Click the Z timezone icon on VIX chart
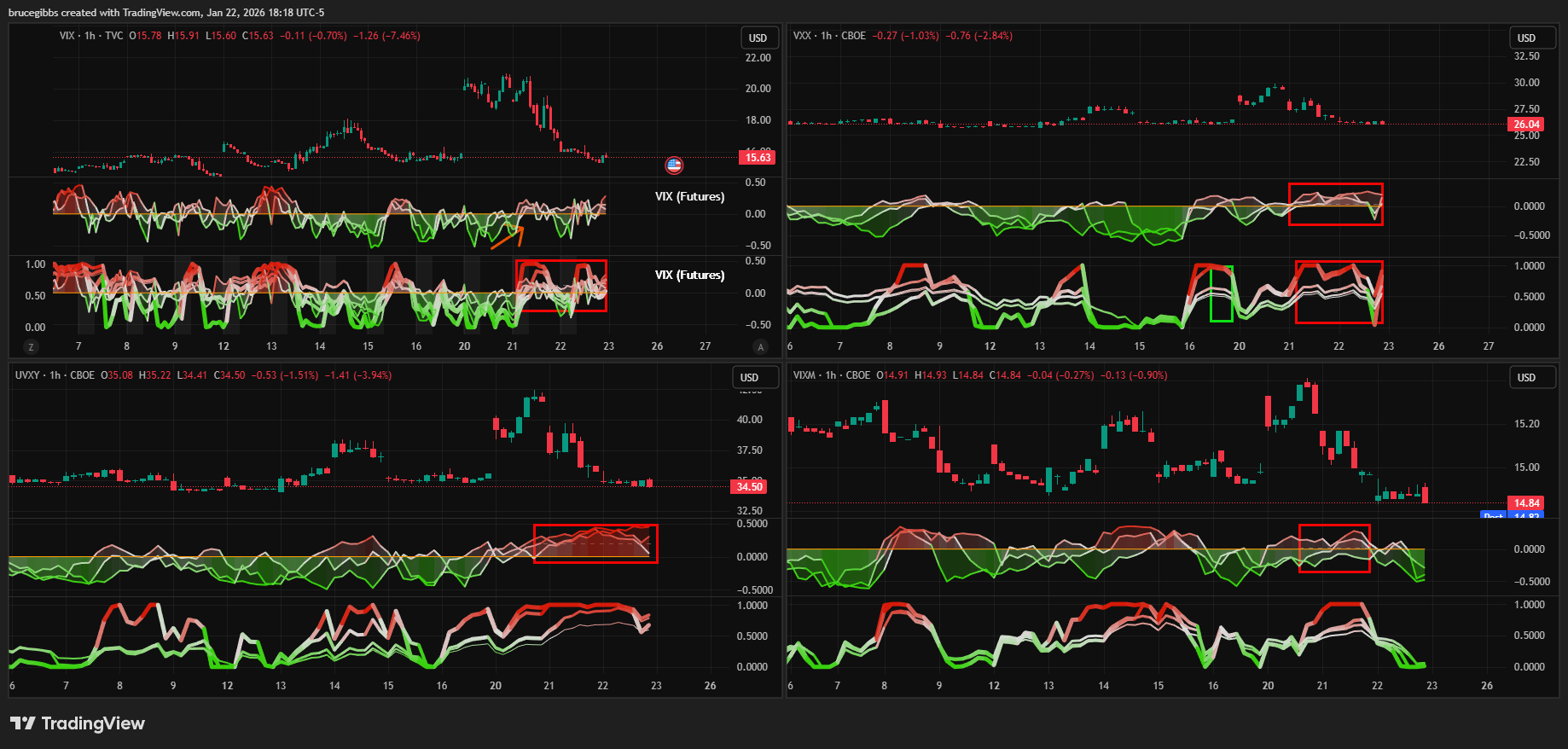This screenshot has width=1568, height=749. point(32,347)
